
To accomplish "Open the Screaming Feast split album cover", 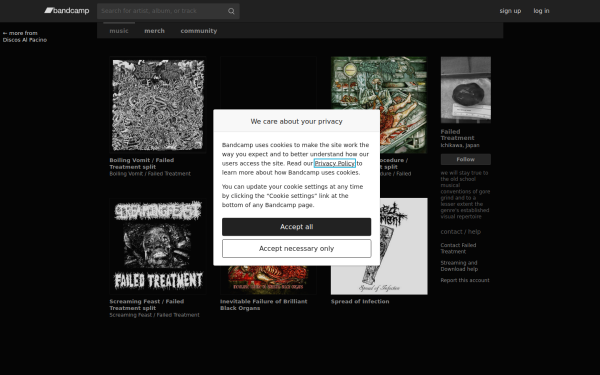I will [x=158, y=246].
